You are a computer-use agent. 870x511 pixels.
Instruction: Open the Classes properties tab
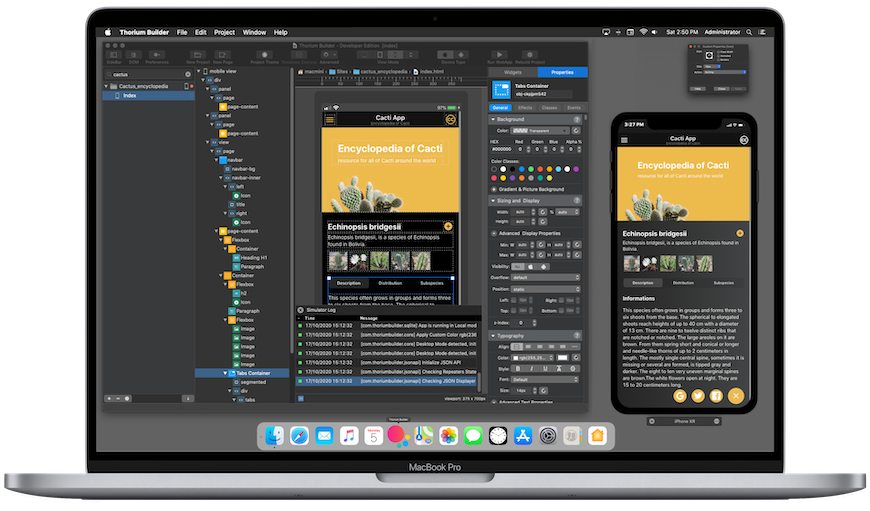pos(549,108)
